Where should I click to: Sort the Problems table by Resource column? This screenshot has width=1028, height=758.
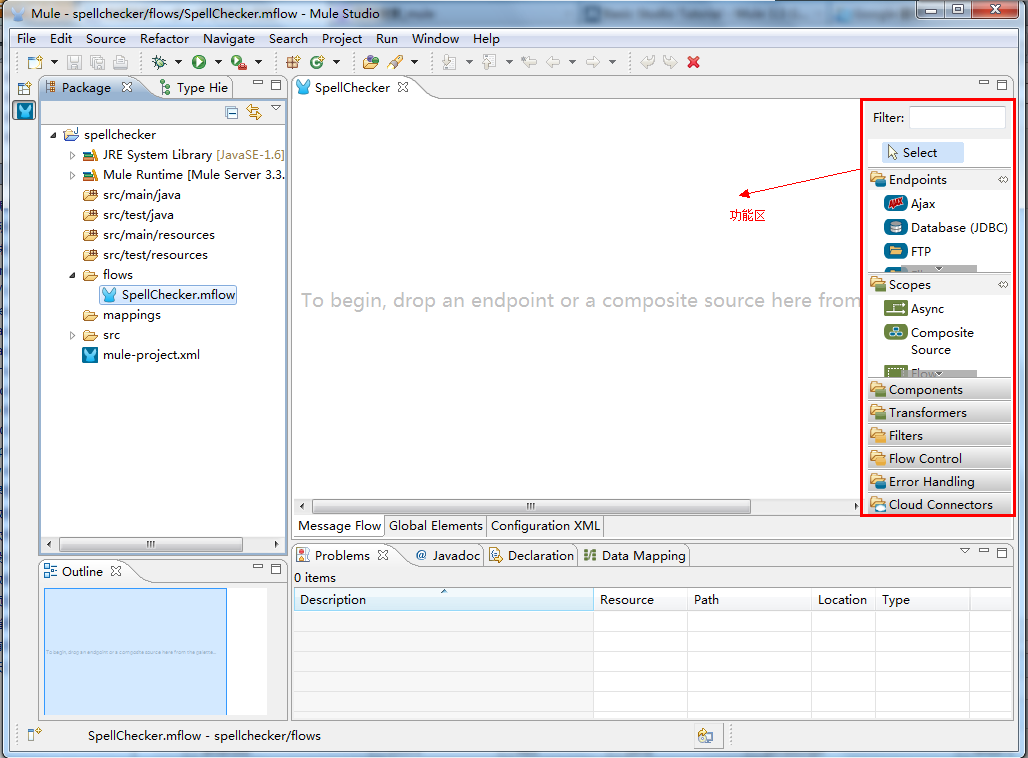641,599
